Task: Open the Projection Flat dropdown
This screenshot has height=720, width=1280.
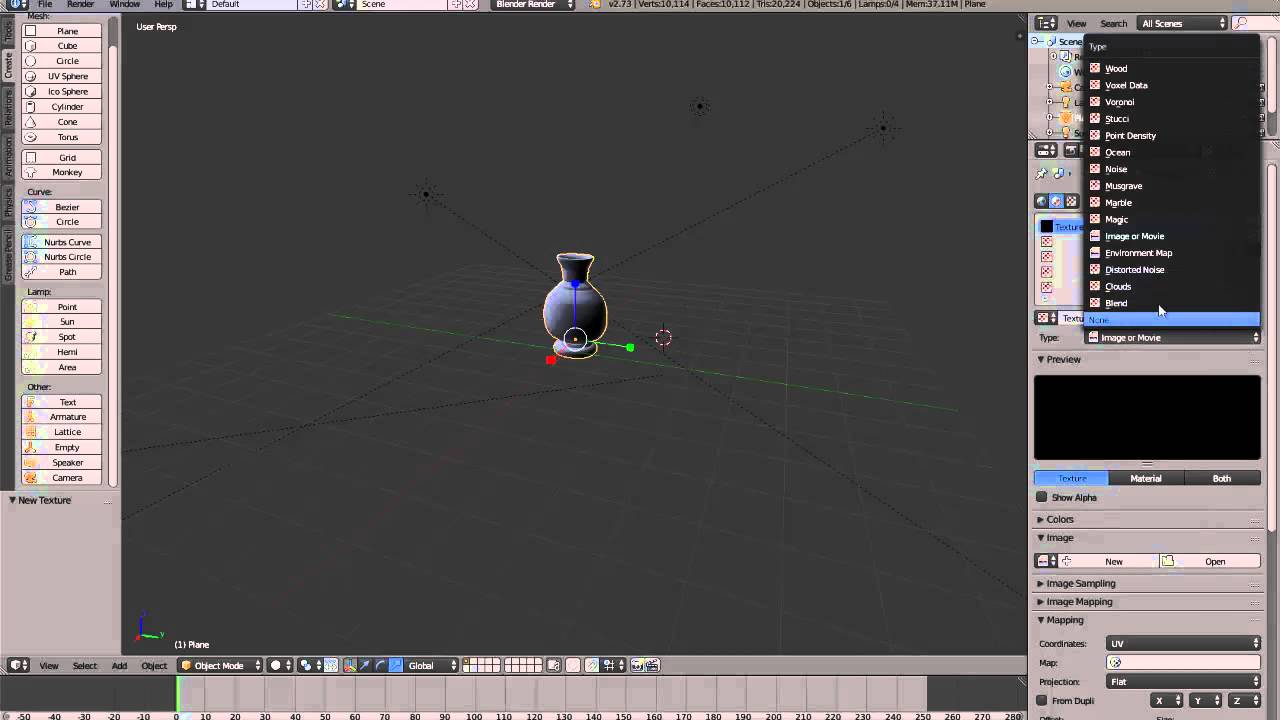Action: 1183,681
